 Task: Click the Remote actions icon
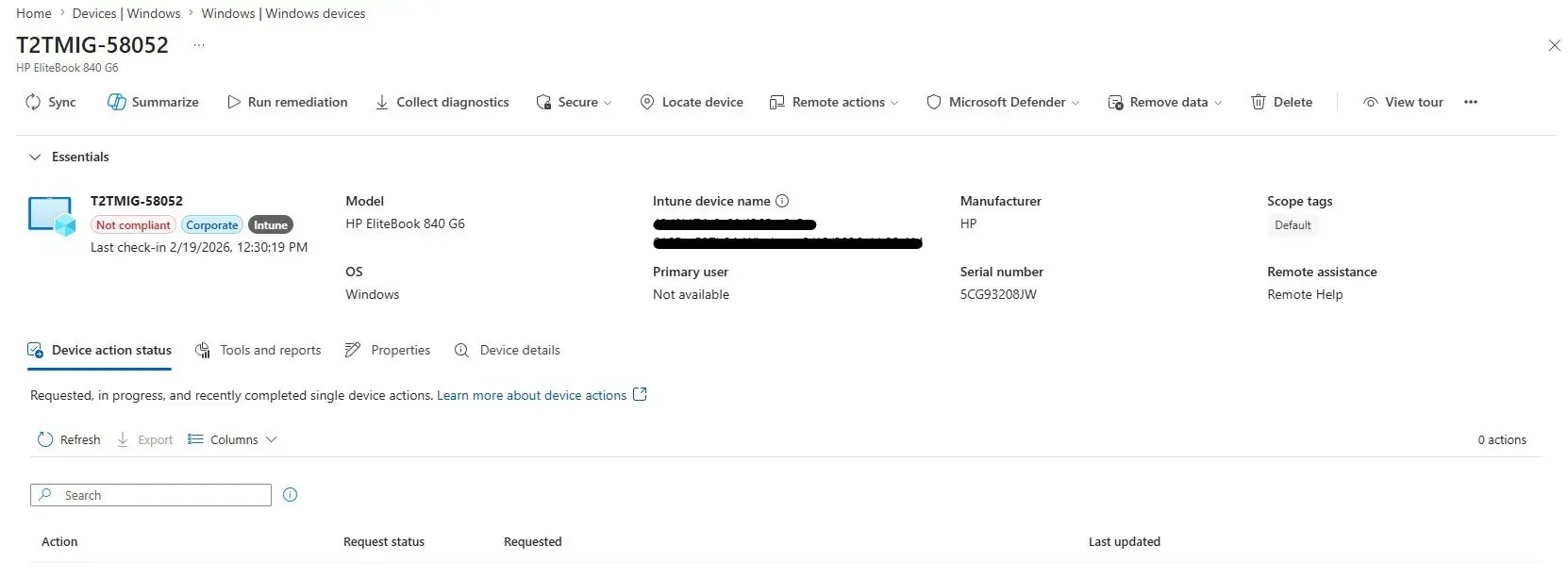[776, 102]
